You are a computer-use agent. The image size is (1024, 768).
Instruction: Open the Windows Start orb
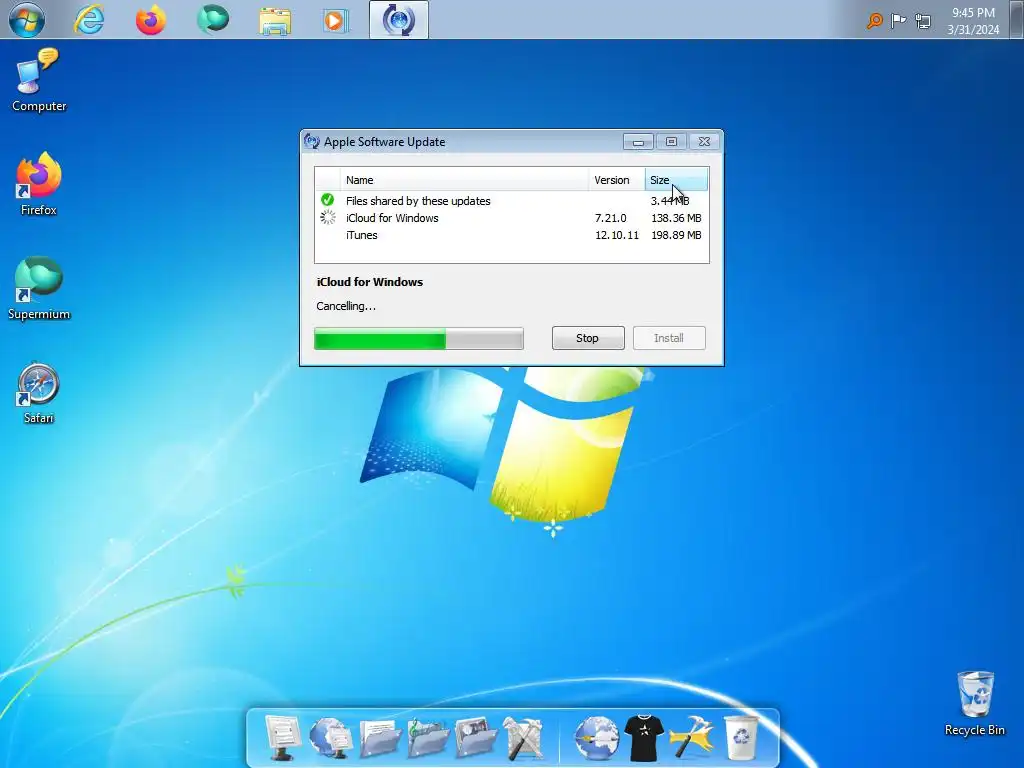click(26, 20)
